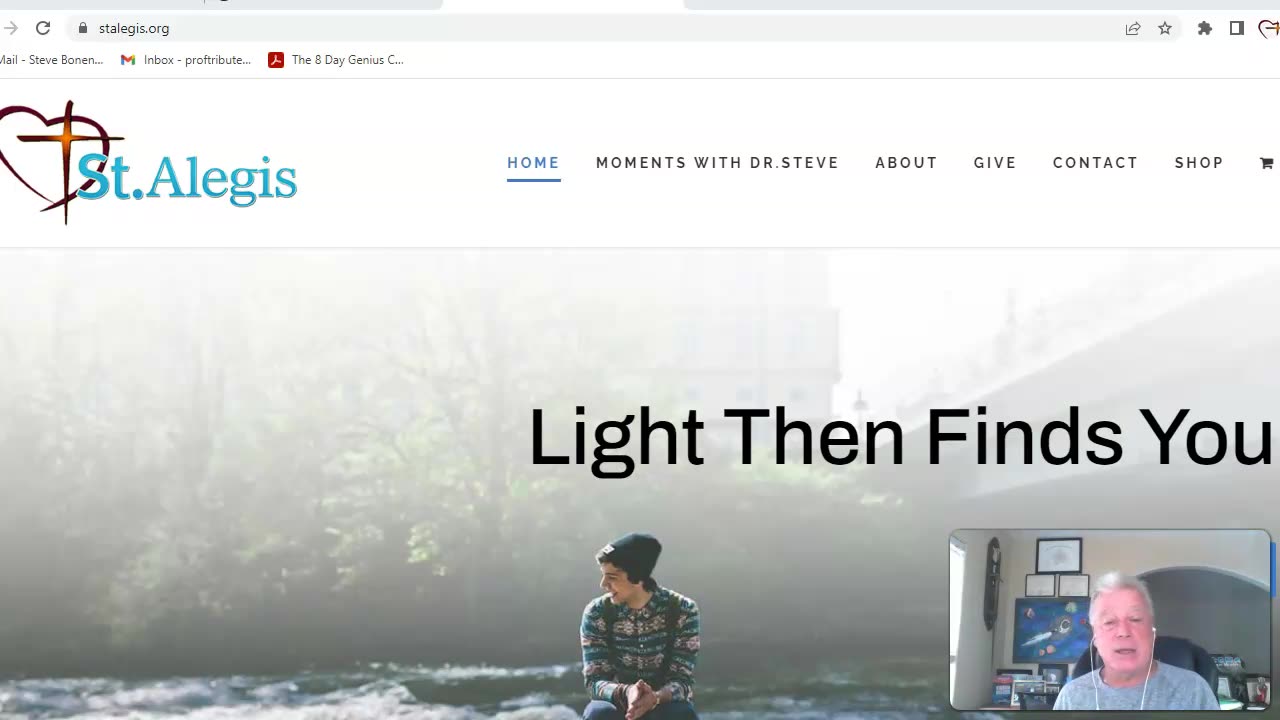Open the shopping cart icon
This screenshot has height=720, width=1280.
point(1266,163)
